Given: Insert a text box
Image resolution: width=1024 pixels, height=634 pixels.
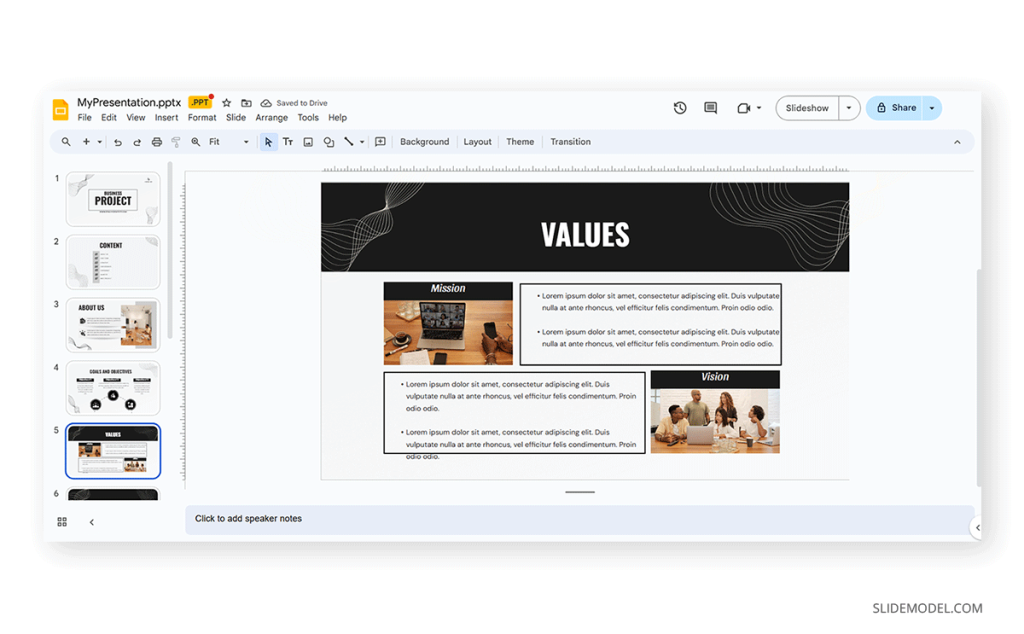Looking at the screenshot, I should pyautogui.click(x=288, y=141).
